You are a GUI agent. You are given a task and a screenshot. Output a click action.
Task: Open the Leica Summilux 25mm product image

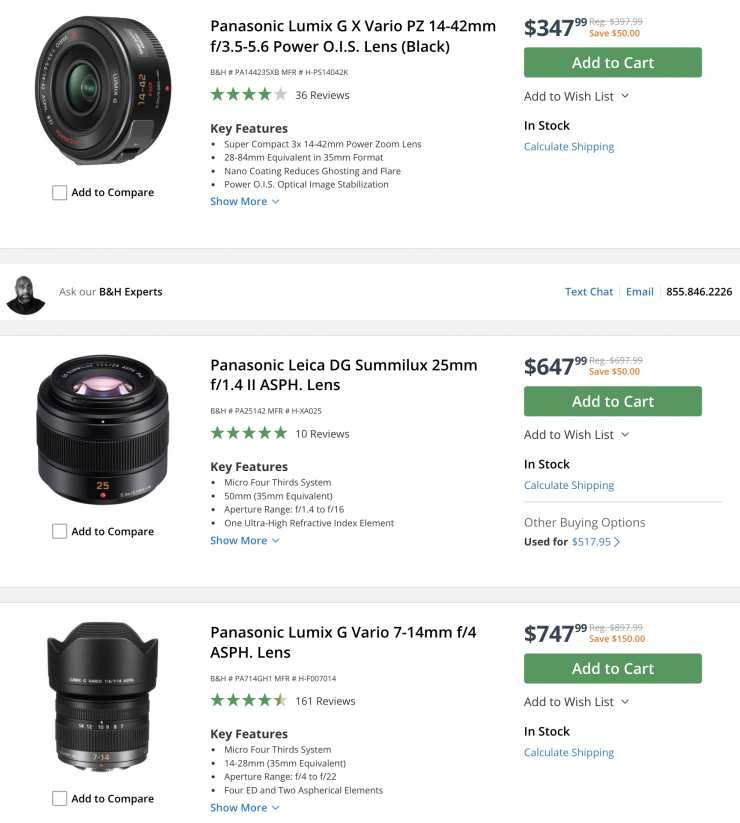click(x=102, y=428)
